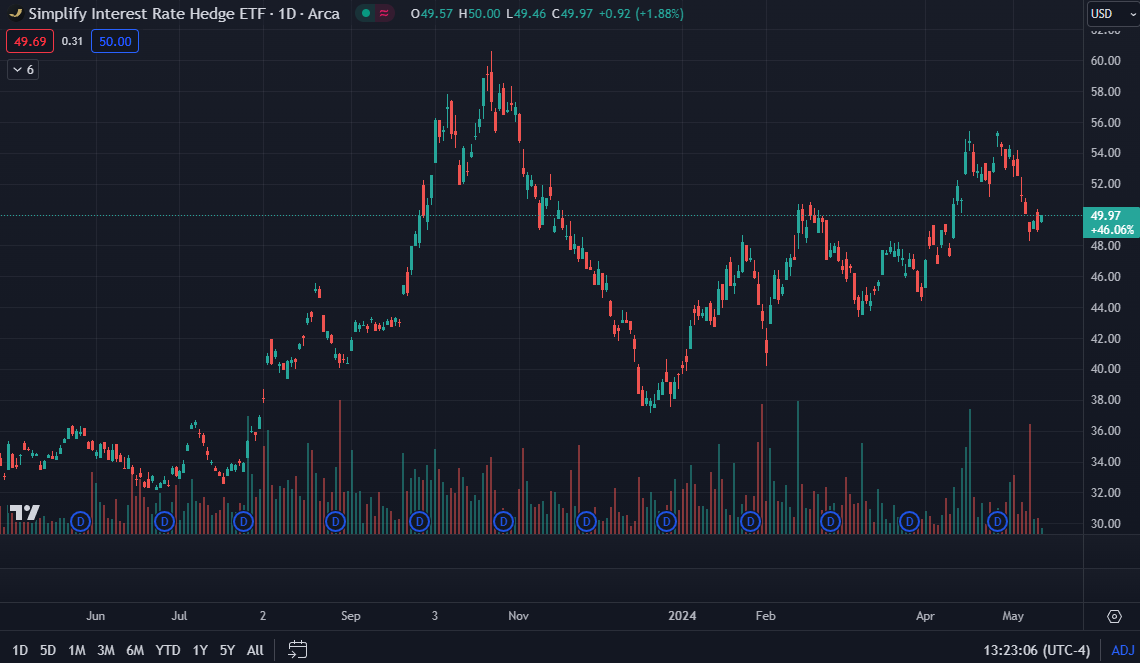The image size is (1140, 663).
Task: Choose the YTD time range
Action: [x=168, y=650]
